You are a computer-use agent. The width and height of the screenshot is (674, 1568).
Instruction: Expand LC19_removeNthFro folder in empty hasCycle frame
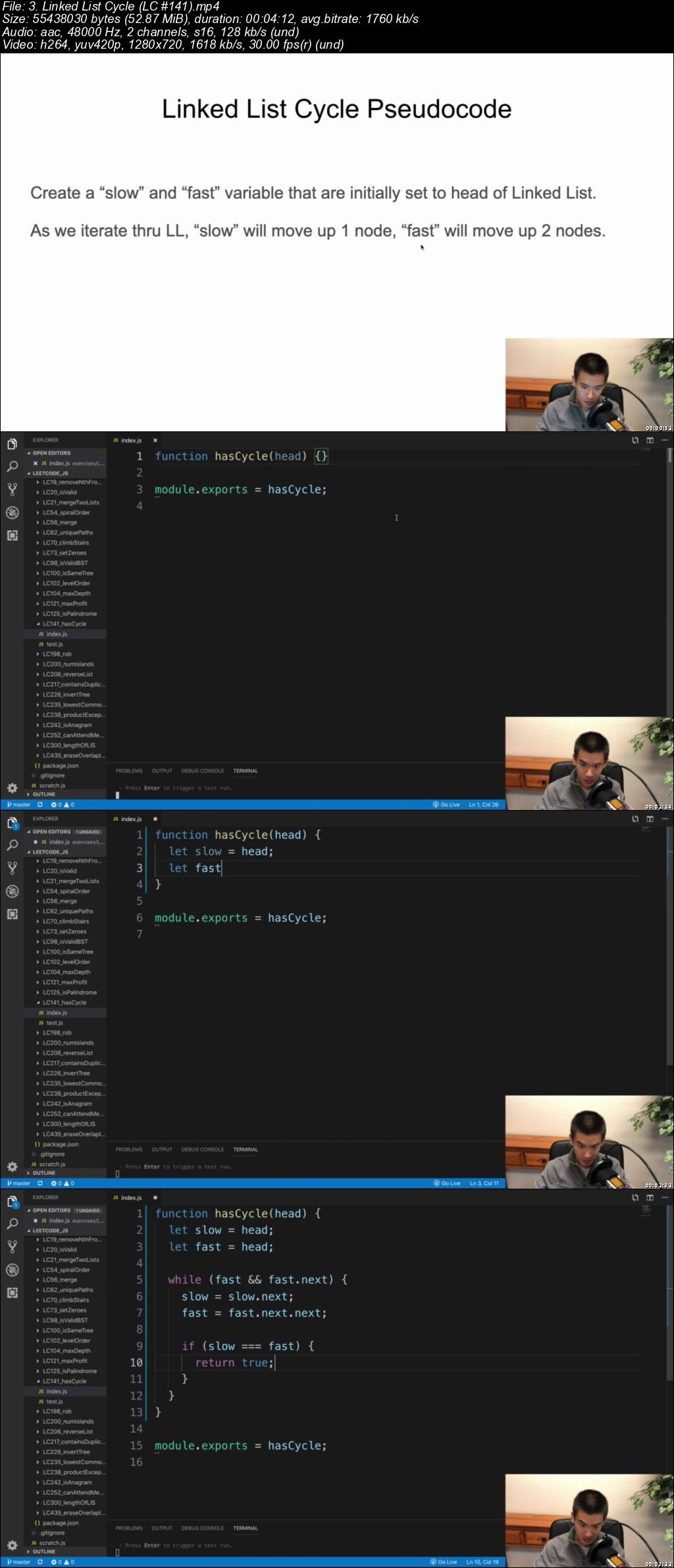point(66,482)
